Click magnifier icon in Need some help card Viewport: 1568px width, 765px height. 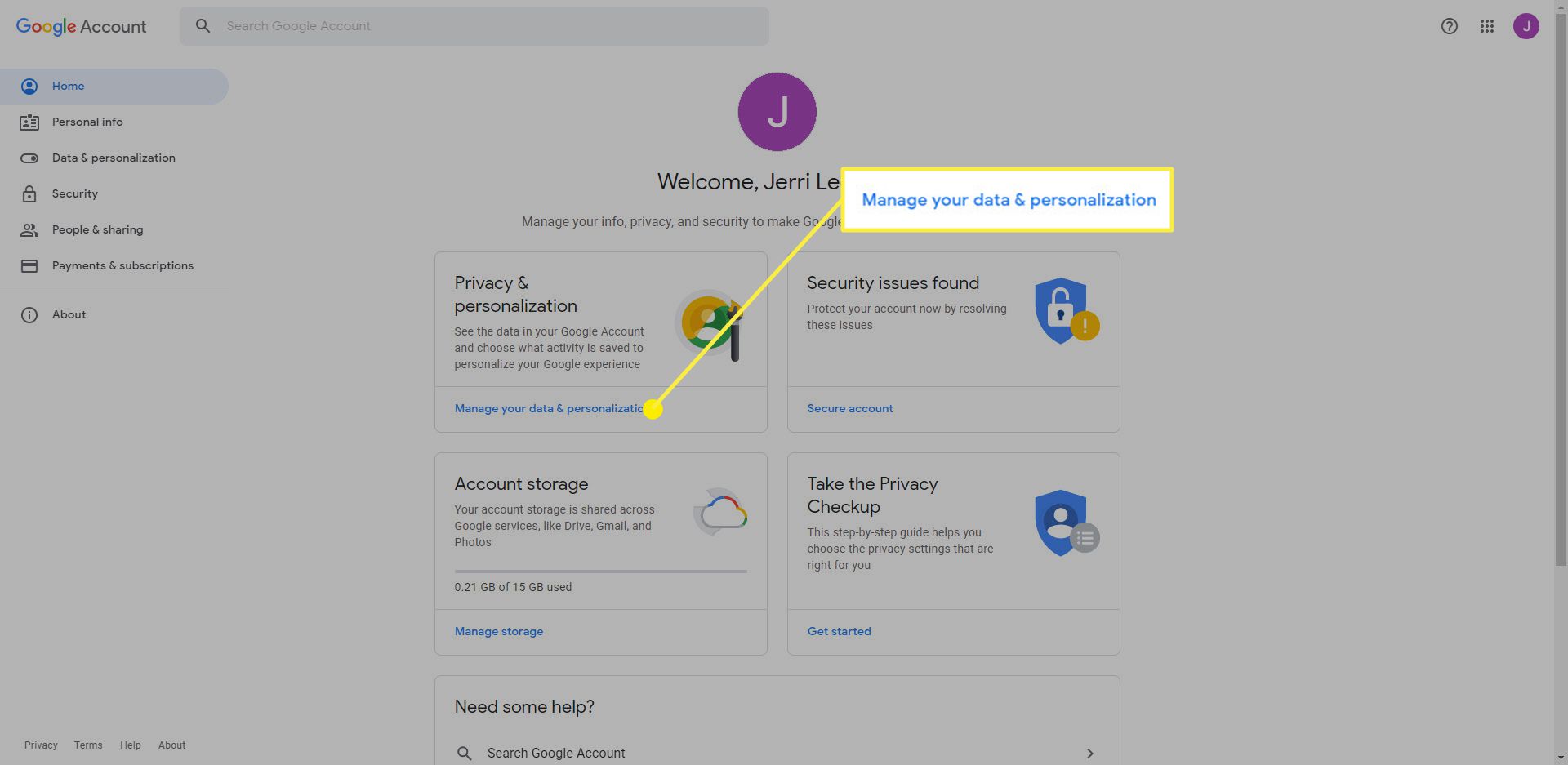point(464,753)
